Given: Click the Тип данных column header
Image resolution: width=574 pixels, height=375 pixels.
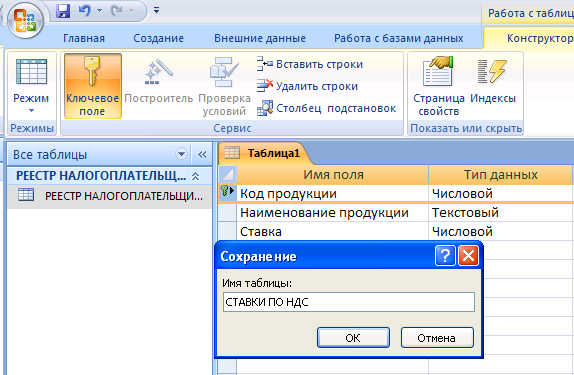Looking at the screenshot, I should click(501, 174).
